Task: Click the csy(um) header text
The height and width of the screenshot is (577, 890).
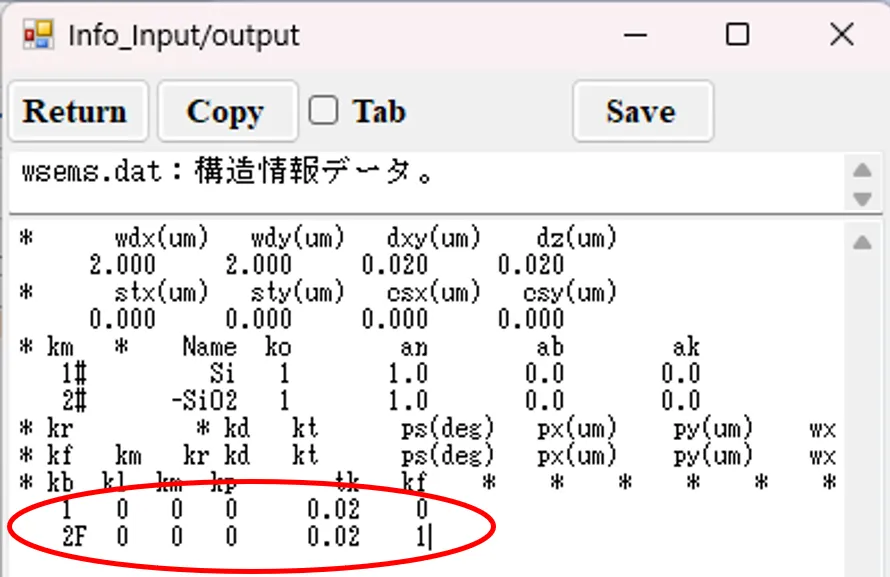Action: [570, 293]
